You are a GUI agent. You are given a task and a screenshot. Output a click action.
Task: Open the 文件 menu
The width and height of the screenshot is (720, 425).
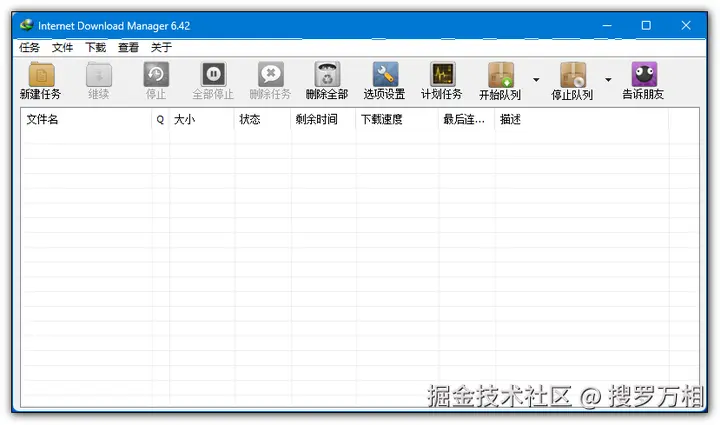point(62,47)
